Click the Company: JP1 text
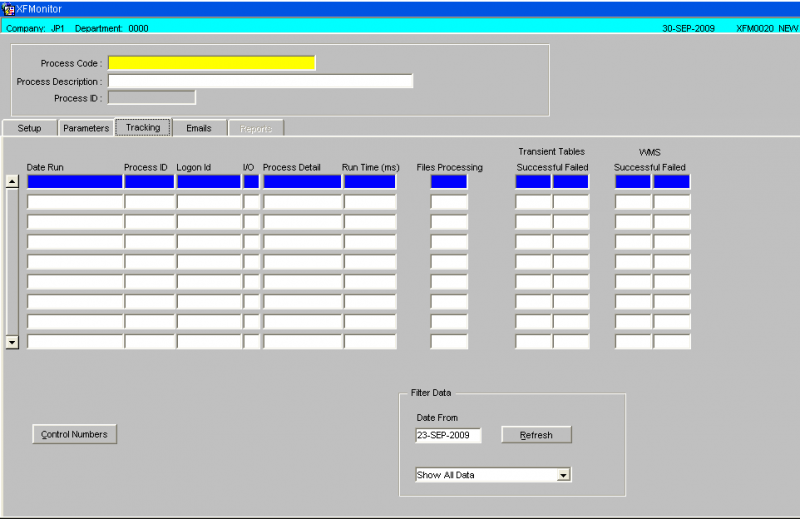The width and height of the screenshot is (800, 519). coord(35,29)
